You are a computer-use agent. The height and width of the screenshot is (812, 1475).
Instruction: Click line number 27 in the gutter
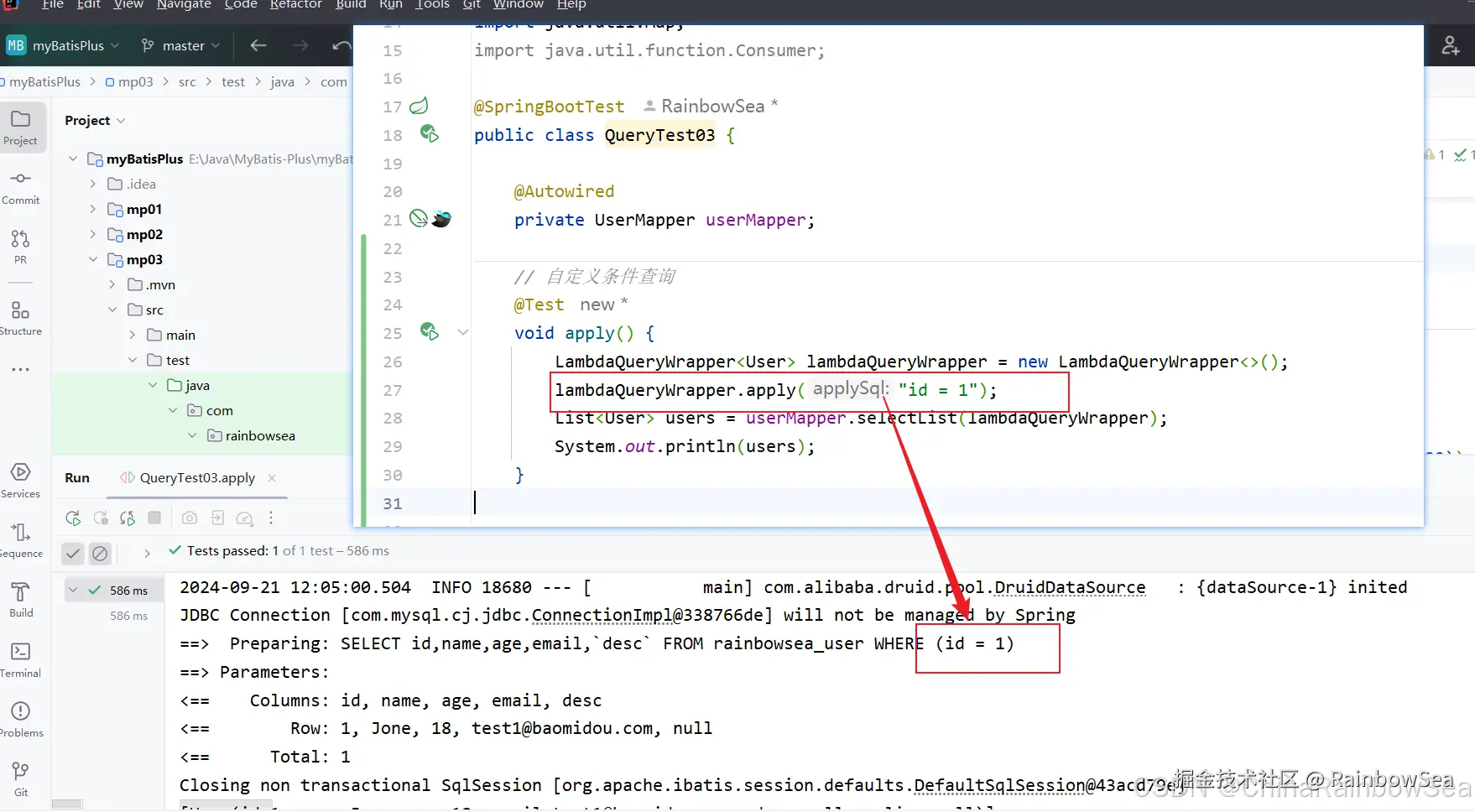[x=393, y=390]
